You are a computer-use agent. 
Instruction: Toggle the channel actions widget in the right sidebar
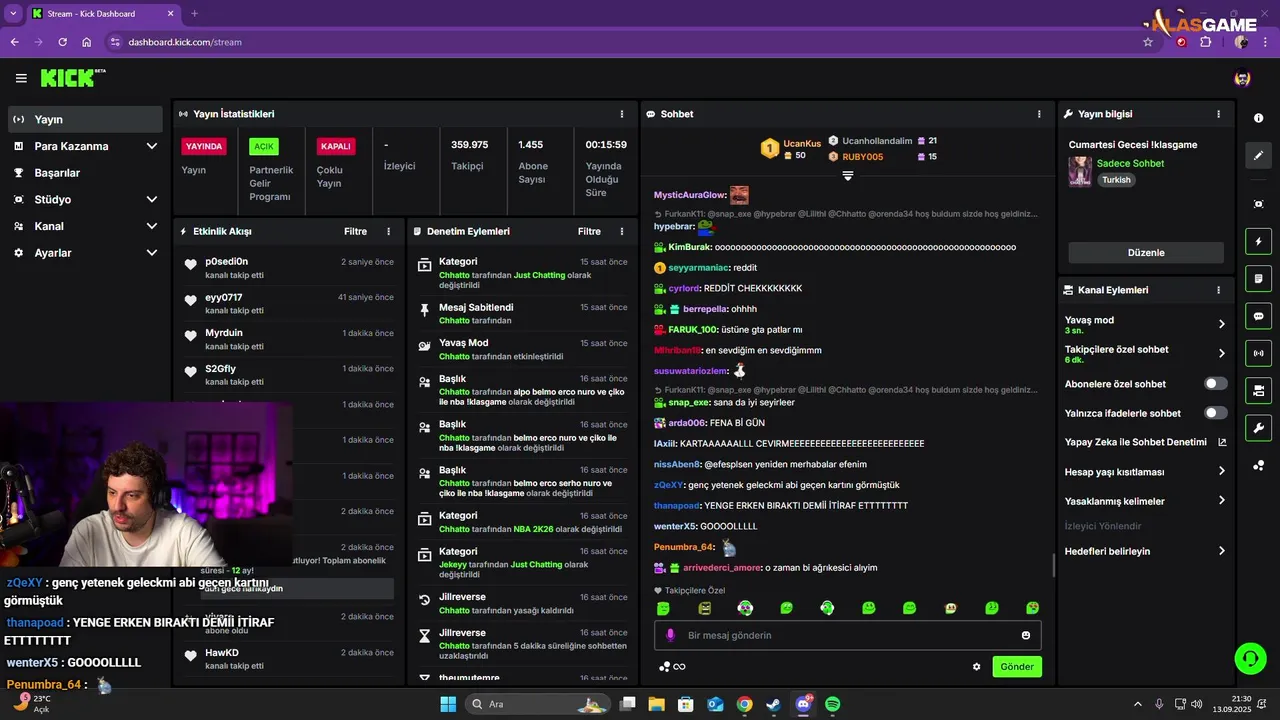[1258, 390]
